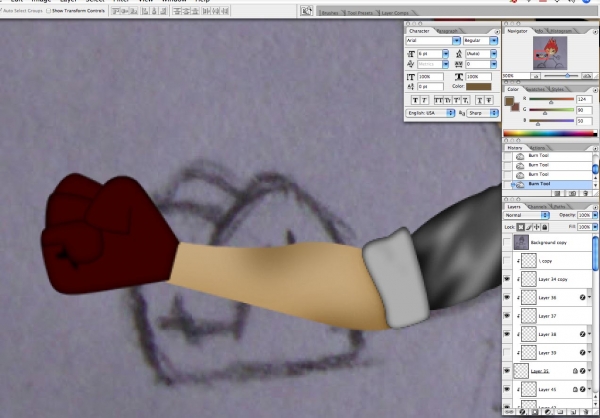Image resolution: width=600 pixels, height=418 pixels.
Task: Toggle Superscript in Character panel
Action: click(x=457, y=100)
